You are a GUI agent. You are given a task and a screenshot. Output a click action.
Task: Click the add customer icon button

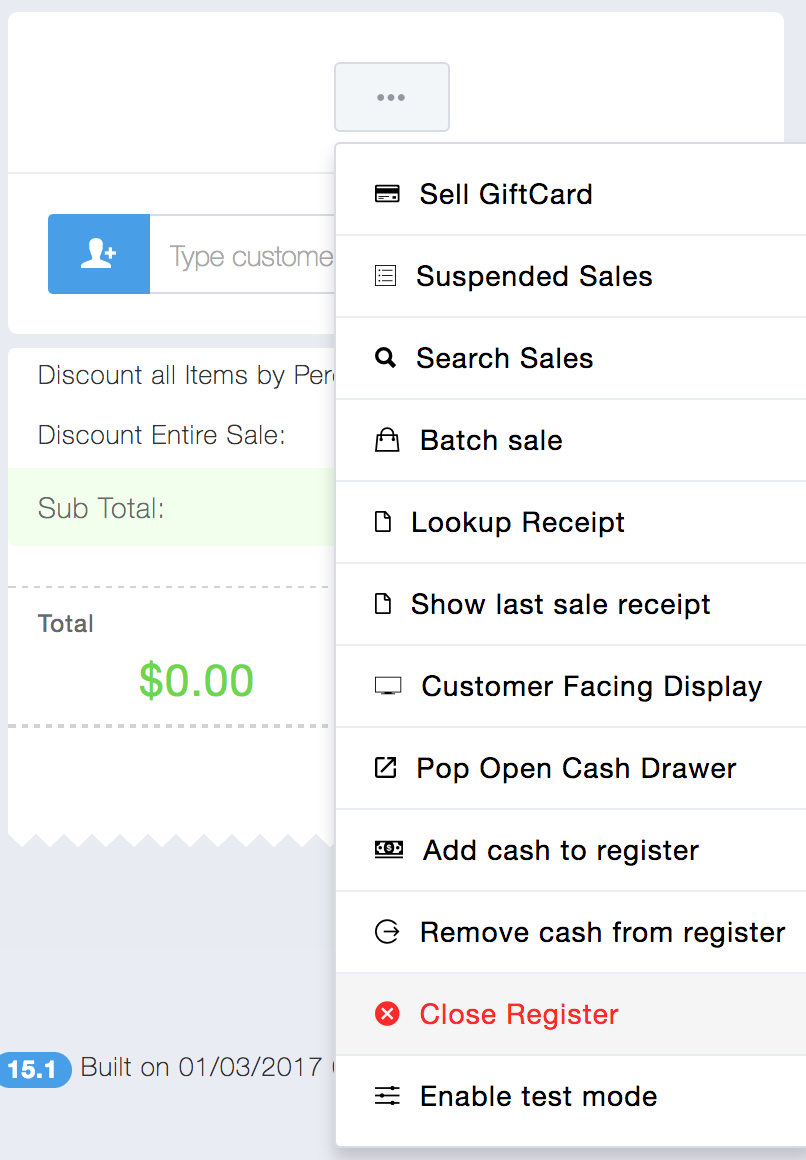(x=99, y=254)
